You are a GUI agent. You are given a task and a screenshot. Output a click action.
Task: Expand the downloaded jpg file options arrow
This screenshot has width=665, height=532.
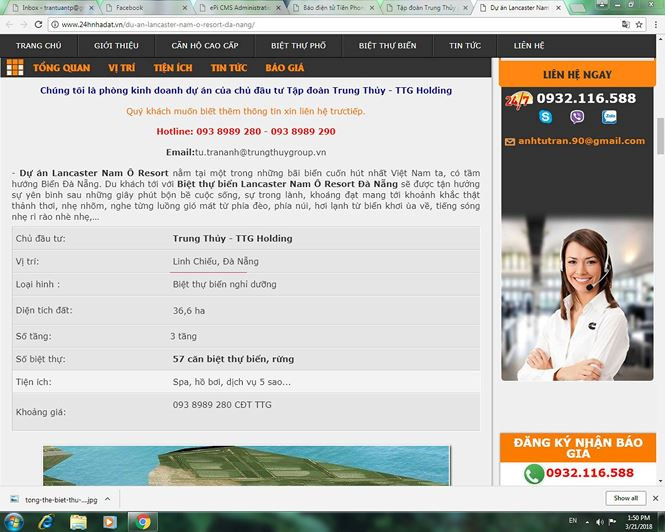[108, 499]
